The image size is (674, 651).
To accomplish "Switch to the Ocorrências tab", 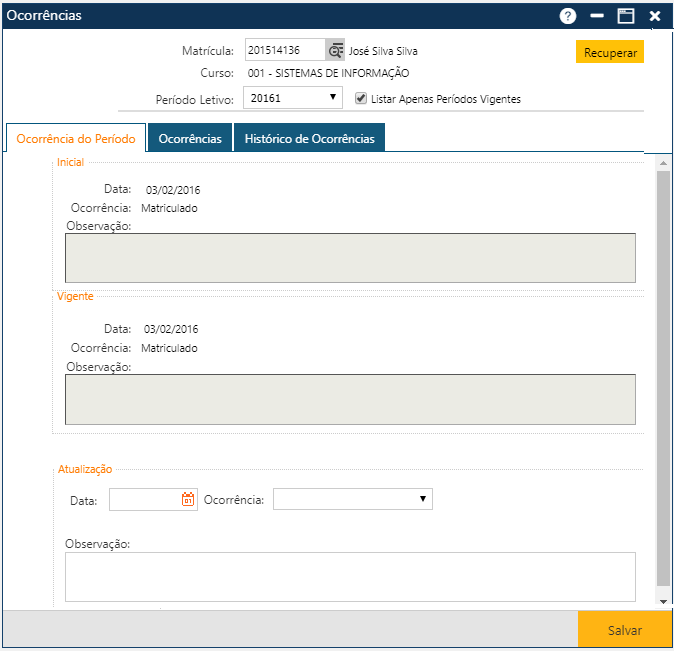I will coord(190,139).
